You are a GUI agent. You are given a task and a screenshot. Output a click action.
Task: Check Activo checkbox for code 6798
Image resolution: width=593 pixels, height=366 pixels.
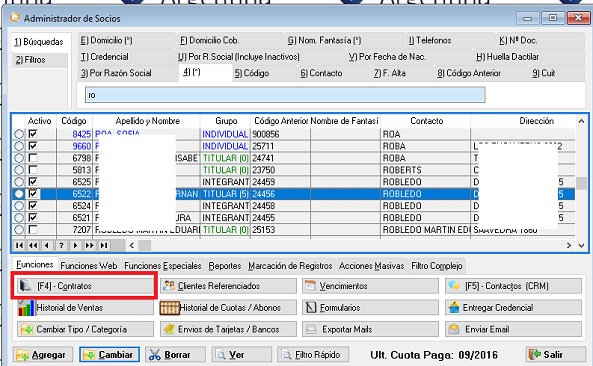click(33, 158)
